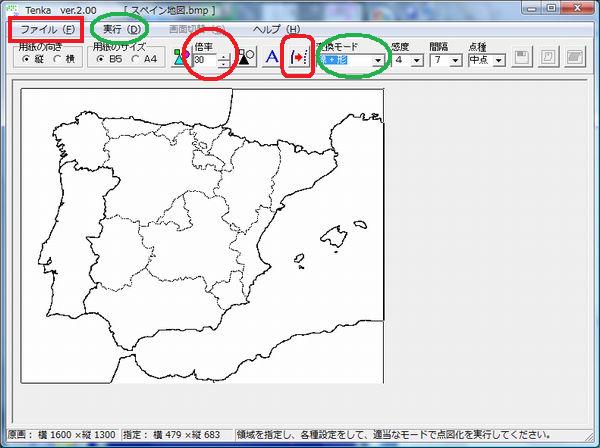This screenshot has height=448, width=600.
Task: Choose A4 paper size option
Action: coord(135,60)
